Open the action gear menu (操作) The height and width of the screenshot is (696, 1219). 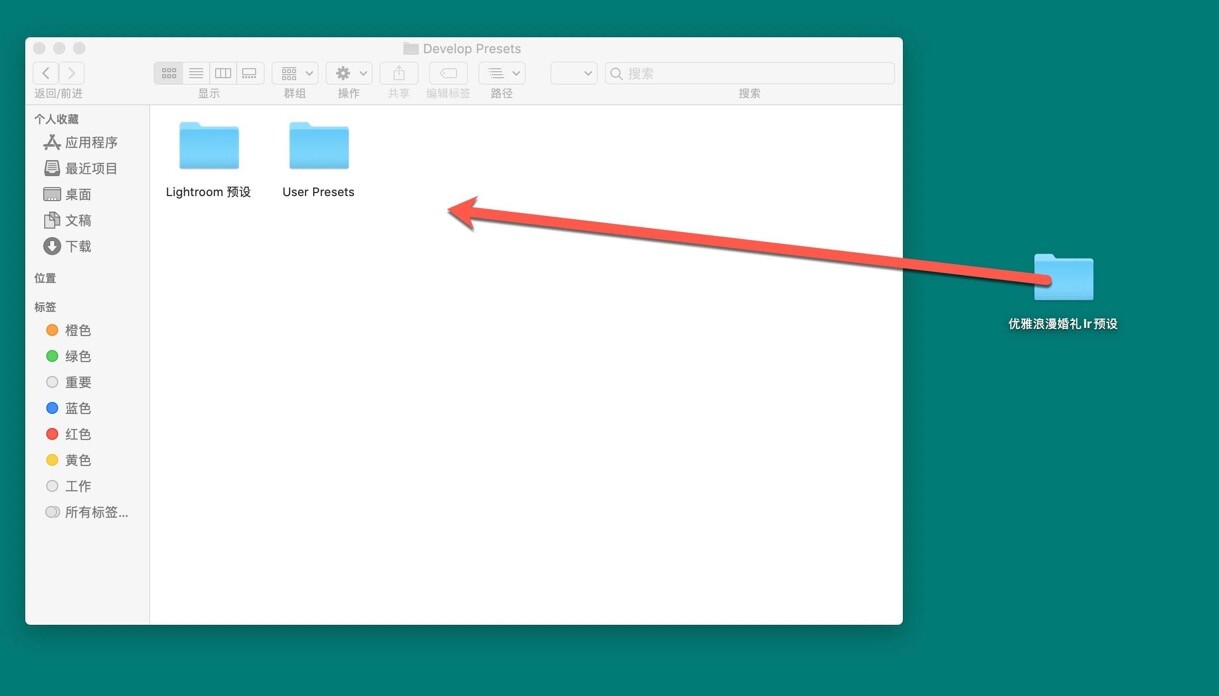click(x=349, y=73)
